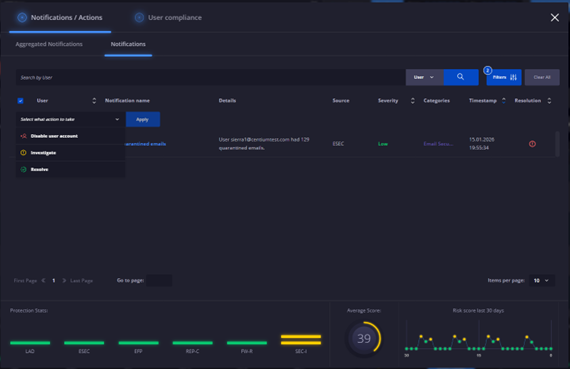Click page number 1
The height and width of the screenshot is (369, 570).
click(54, 280)
